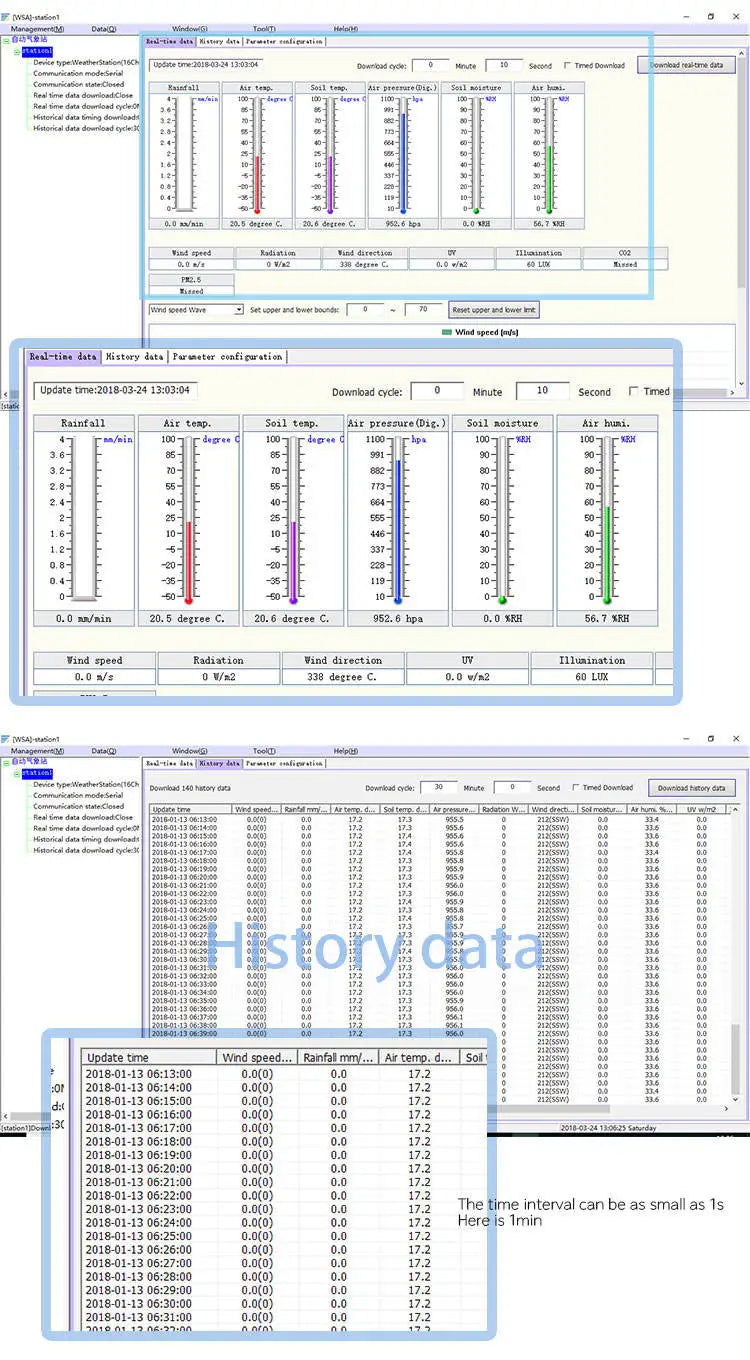This screenshot has height=1360, width=750.
Task: Select Real time data download:Close in the history window tree
Action: (83, 817)
